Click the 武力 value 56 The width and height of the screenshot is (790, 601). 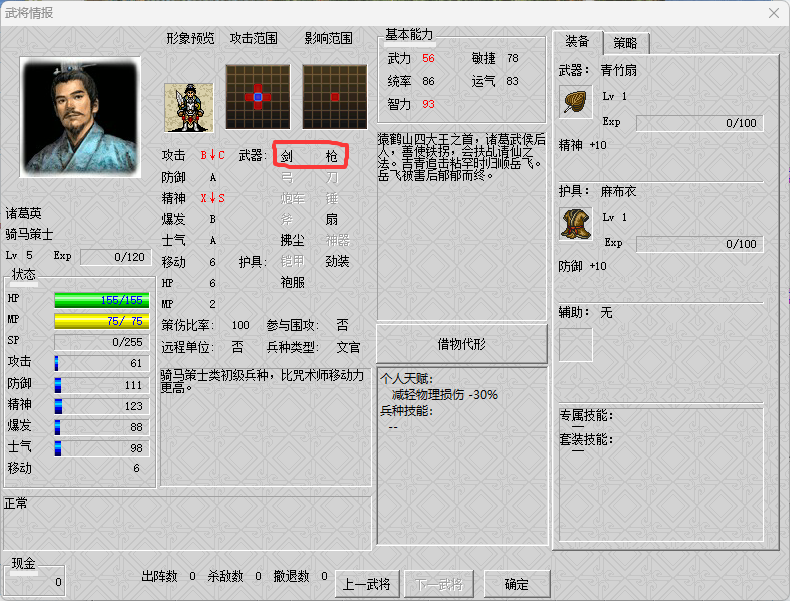point(428,58)
